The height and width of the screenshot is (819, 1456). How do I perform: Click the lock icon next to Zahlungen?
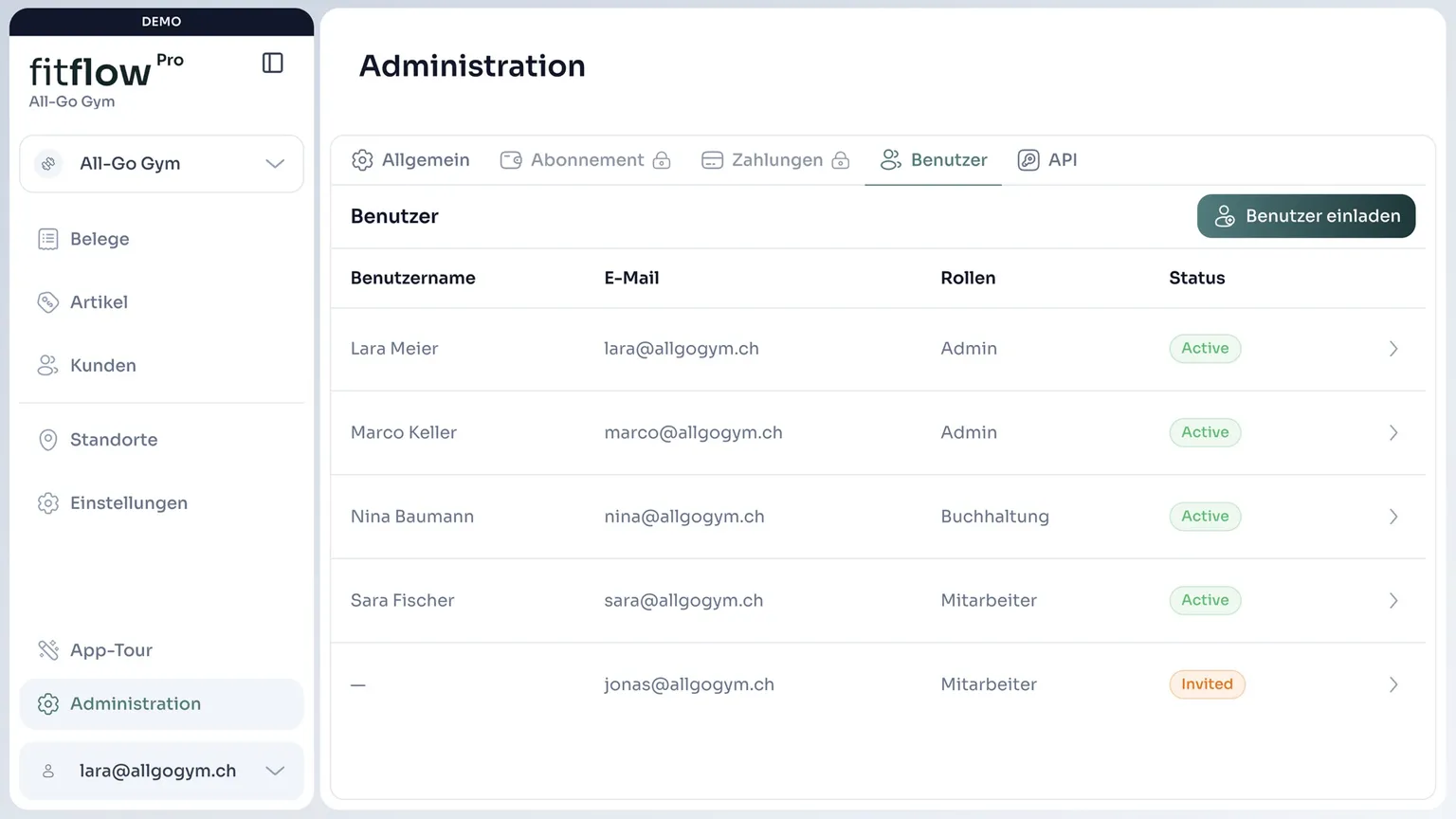(840, 160)
